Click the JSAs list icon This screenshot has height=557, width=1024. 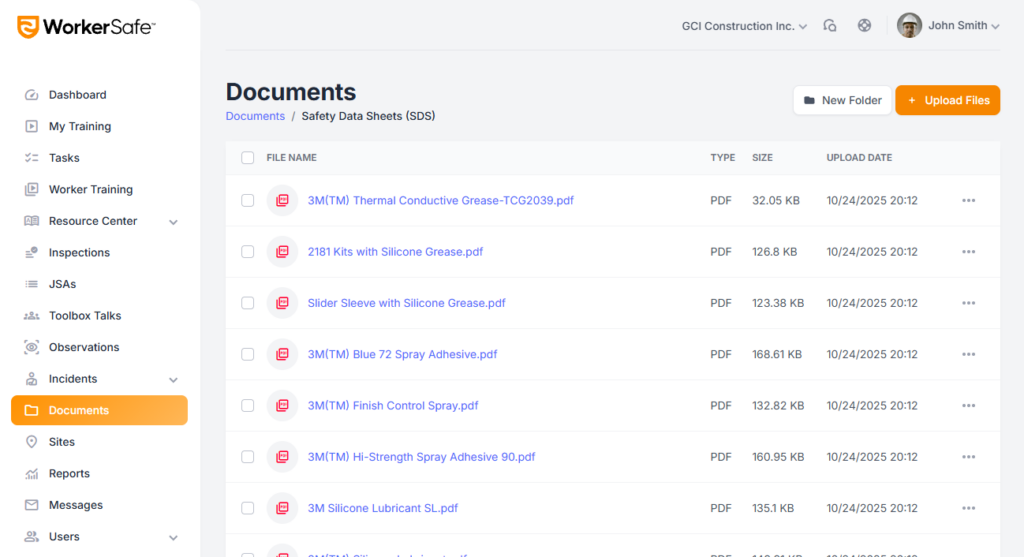click(31, 284)
